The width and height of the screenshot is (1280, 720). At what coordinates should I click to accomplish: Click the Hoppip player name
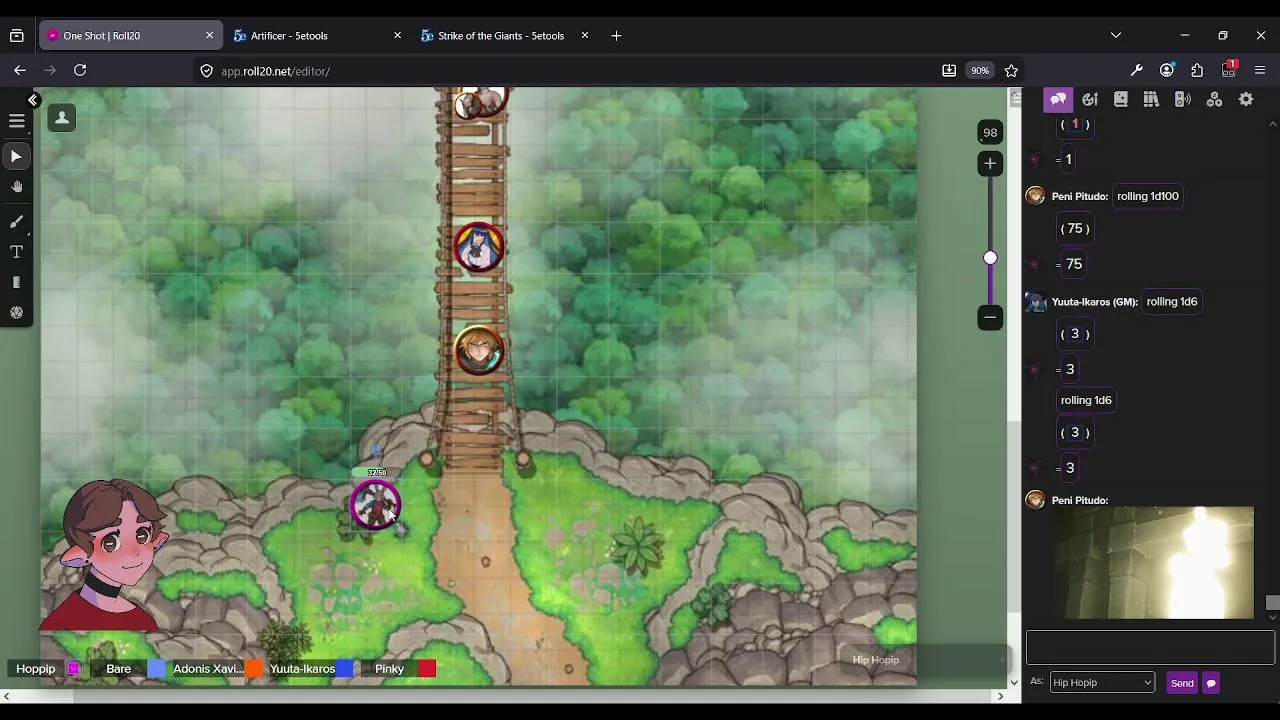(36, 669)
